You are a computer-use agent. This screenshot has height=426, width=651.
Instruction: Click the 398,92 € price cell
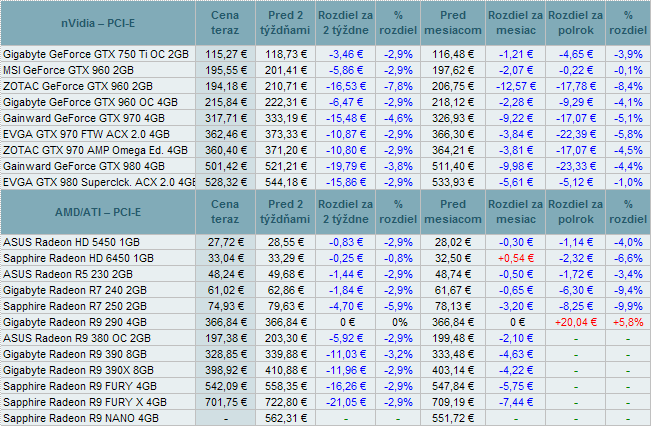pos(225,370)
